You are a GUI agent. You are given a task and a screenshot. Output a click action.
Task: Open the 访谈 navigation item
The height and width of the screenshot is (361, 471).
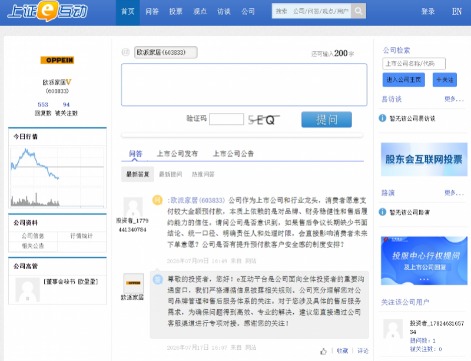(224, 12)
